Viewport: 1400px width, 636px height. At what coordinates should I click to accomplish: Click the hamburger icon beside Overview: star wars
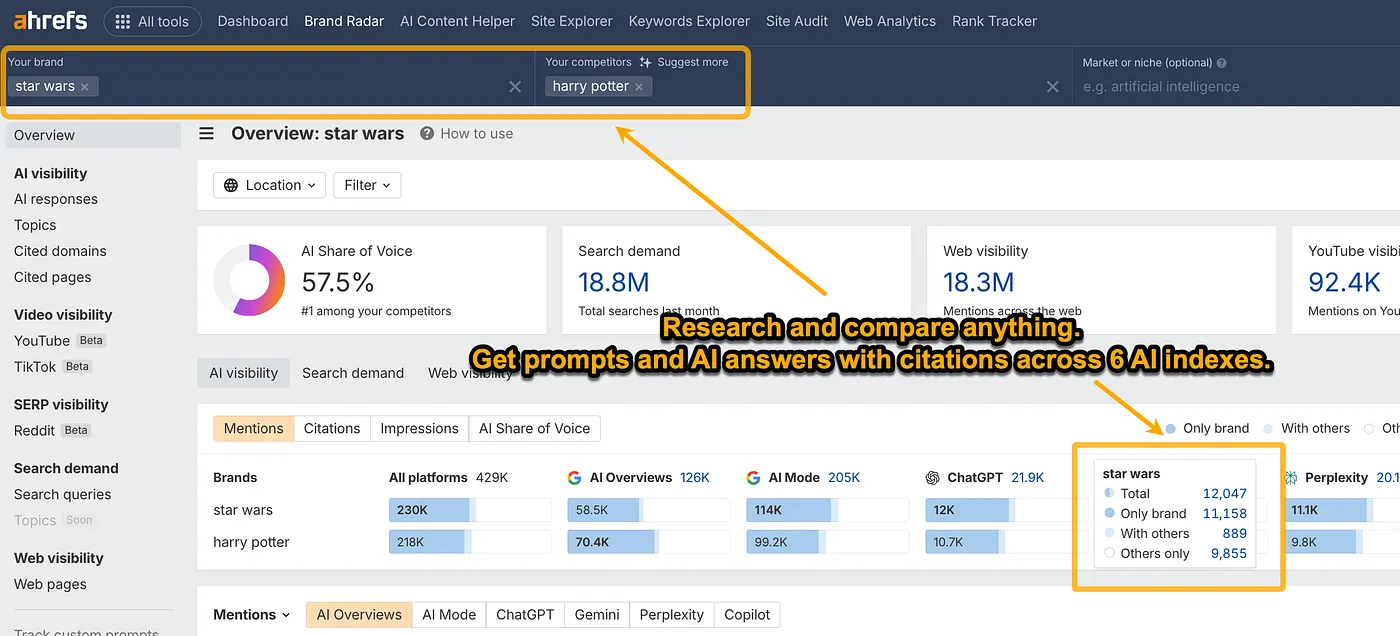point(206,133)
